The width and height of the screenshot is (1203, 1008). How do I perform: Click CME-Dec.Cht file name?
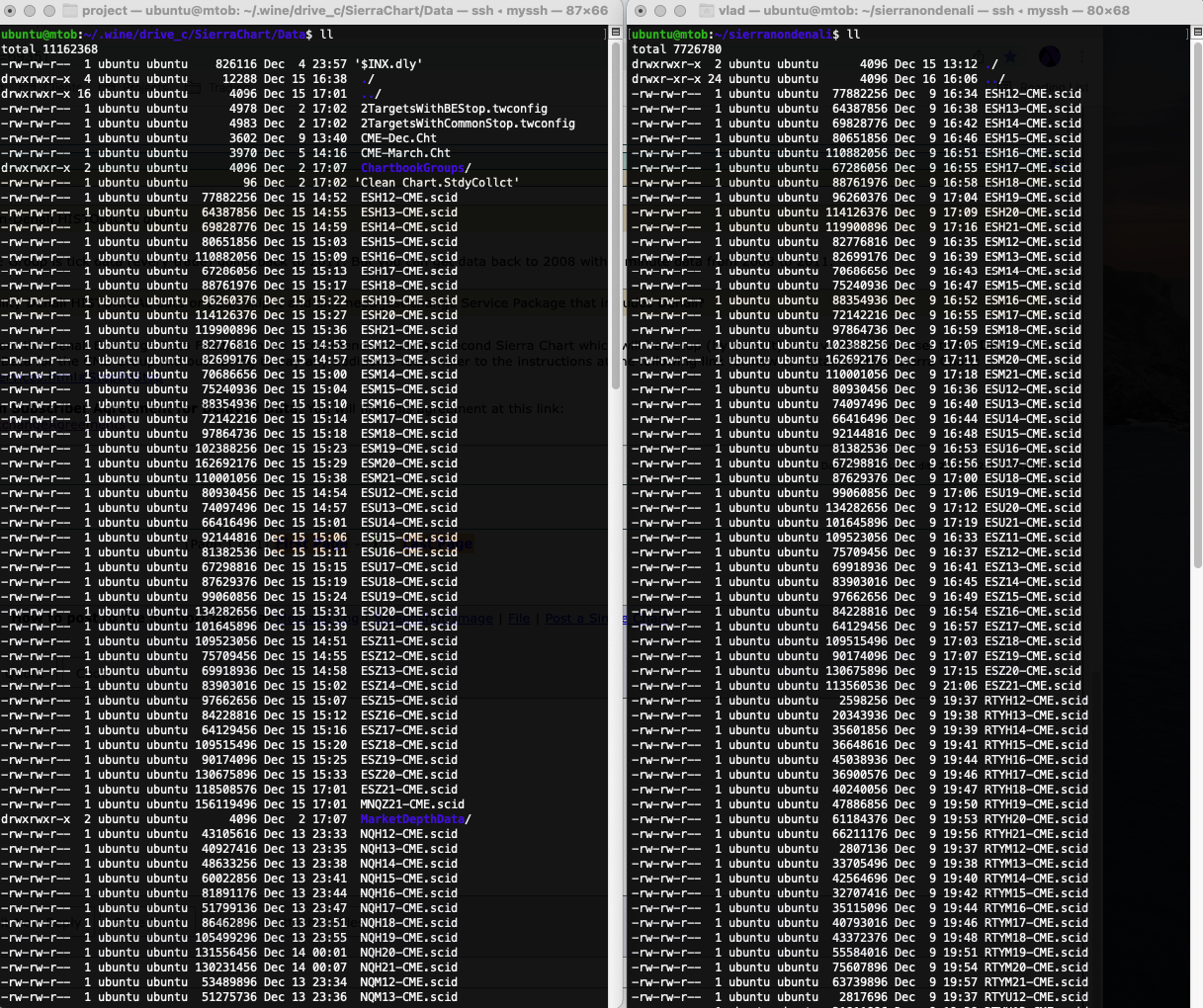[398, 138]
